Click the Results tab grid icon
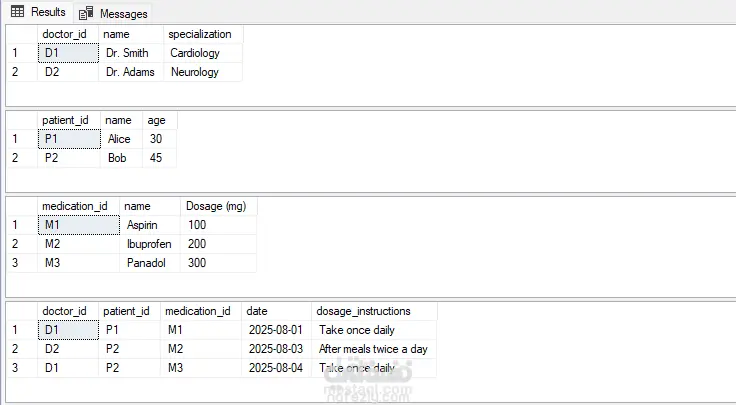This screenshot has height=405, width=736. tap(18, 12)
